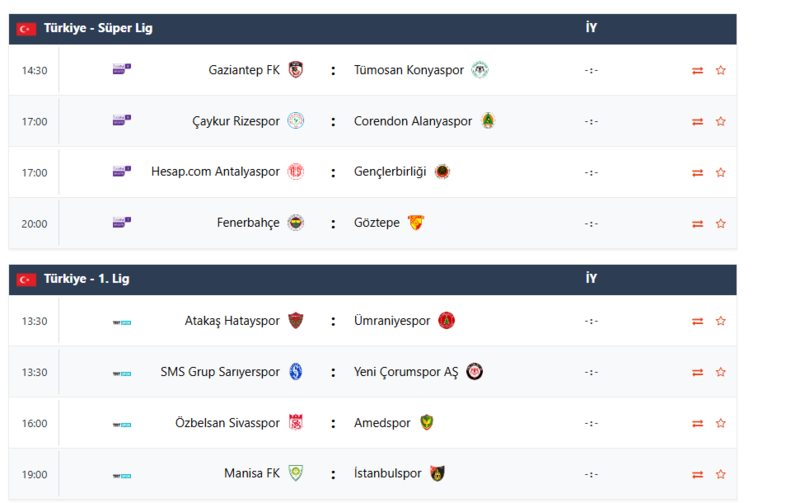
Task: Click compare arrows on Özbelsan Sivasspor match
Action: [697, 424]
